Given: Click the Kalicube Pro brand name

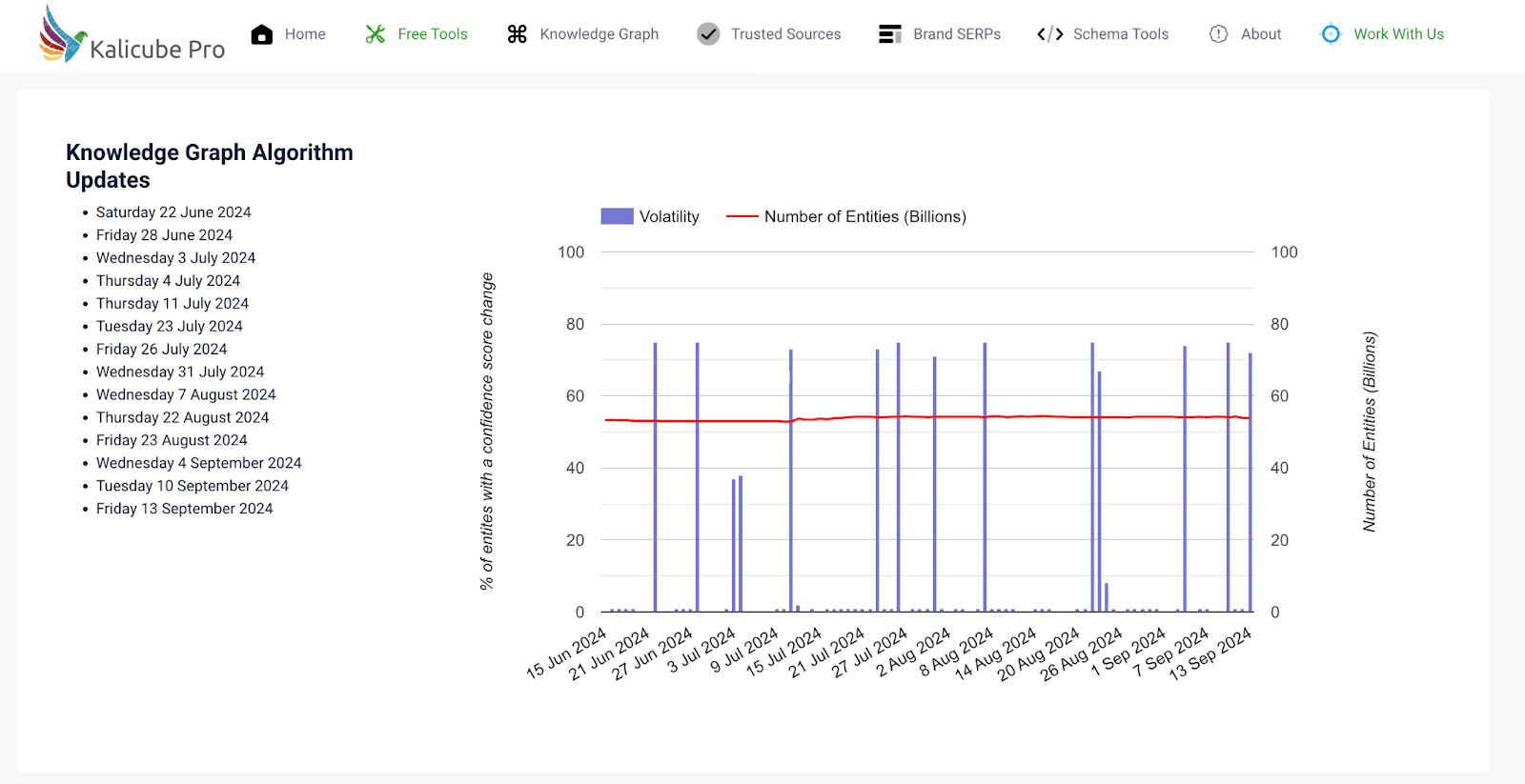Looking at the screenshot, I should tap(157, 50).
